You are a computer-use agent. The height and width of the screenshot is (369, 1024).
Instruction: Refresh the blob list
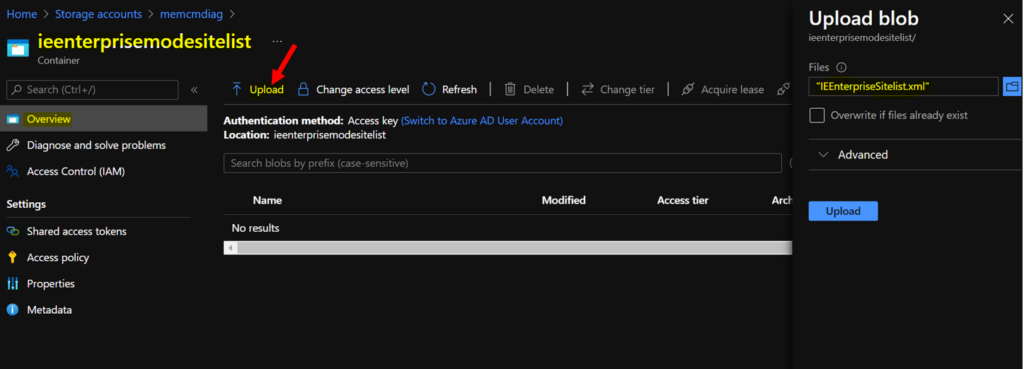(x=449, y=89)
